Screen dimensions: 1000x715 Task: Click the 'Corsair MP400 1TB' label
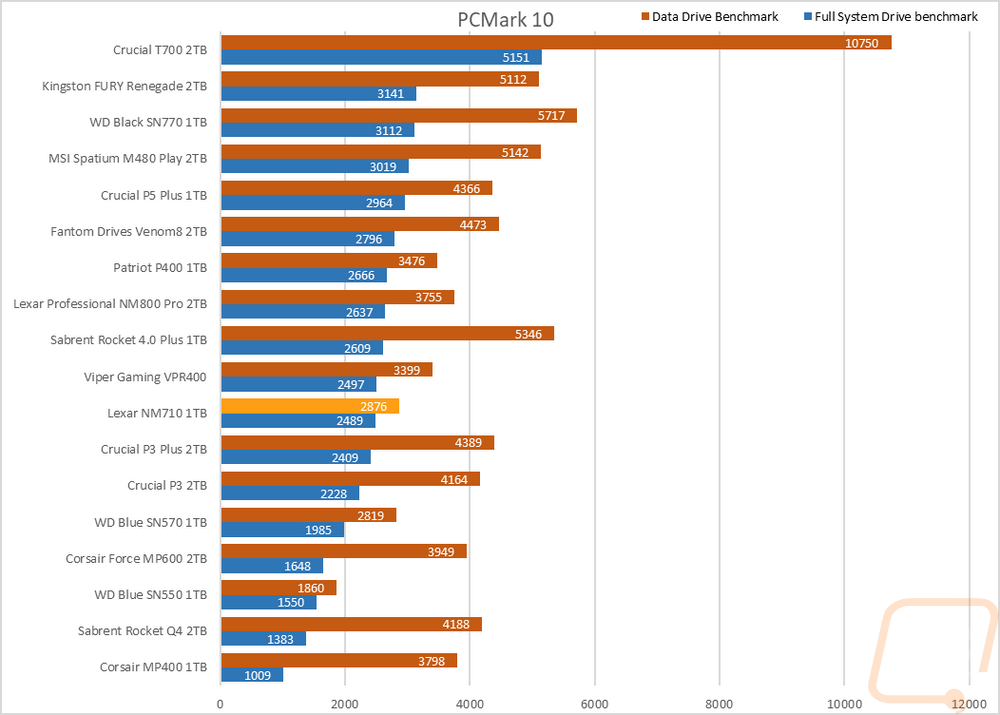[x=154, y=667]
